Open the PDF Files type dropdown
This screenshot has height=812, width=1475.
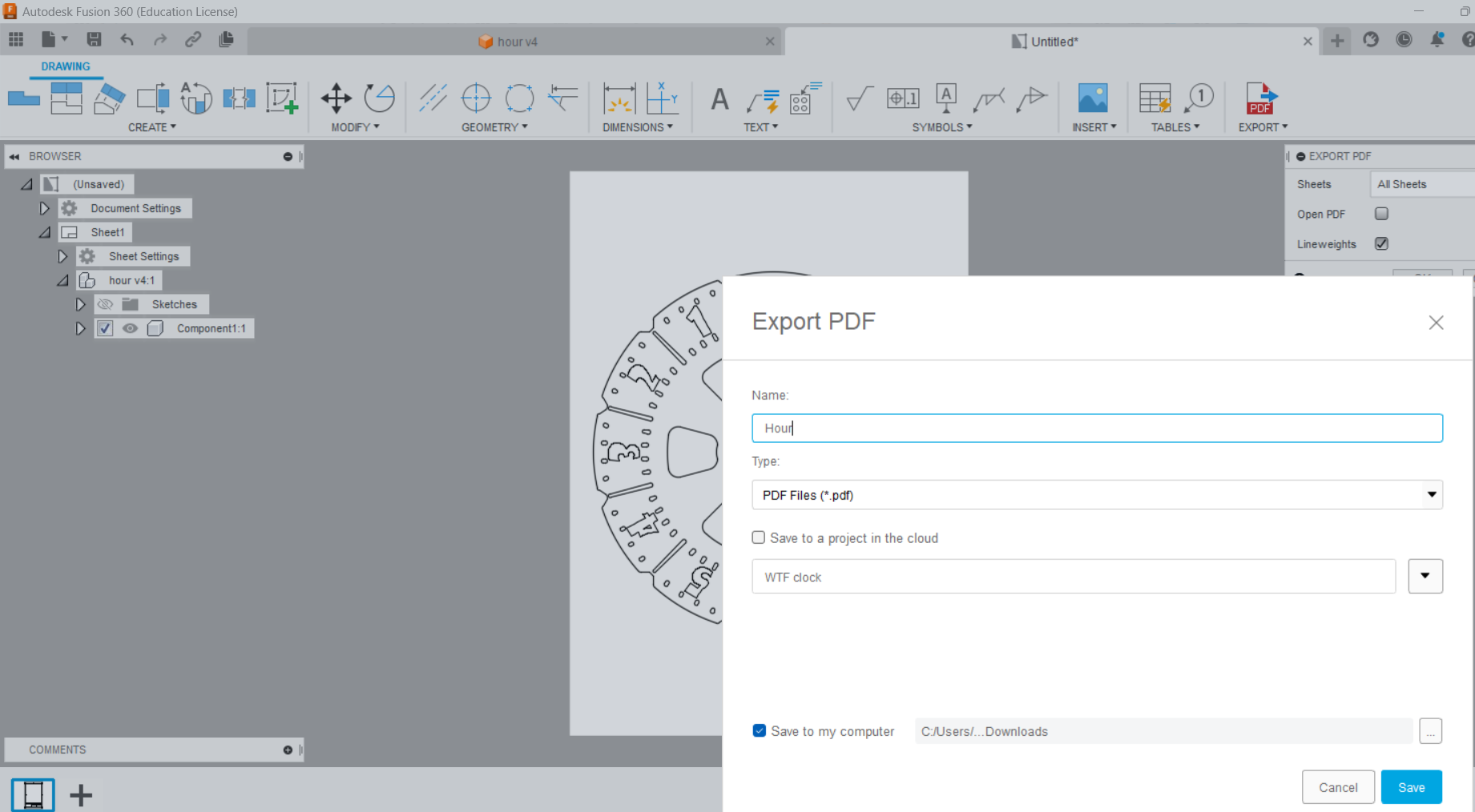coord(1432,494)
